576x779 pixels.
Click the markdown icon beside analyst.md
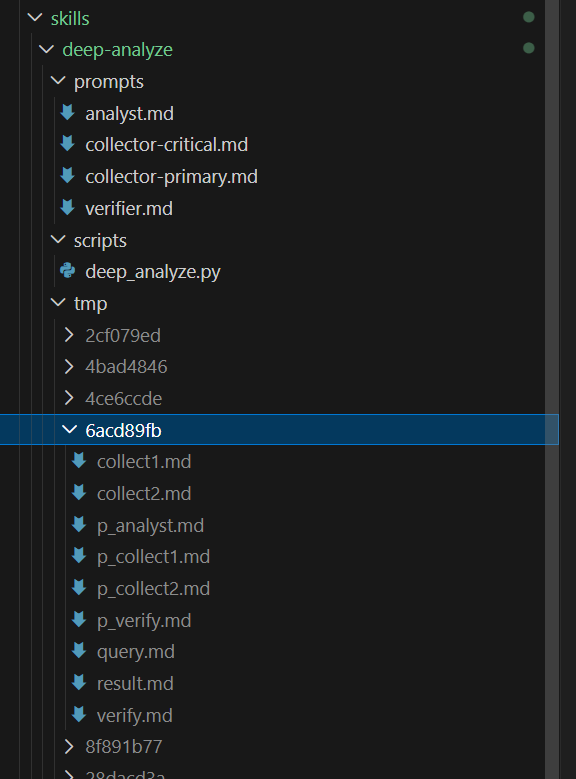[68, 113]
